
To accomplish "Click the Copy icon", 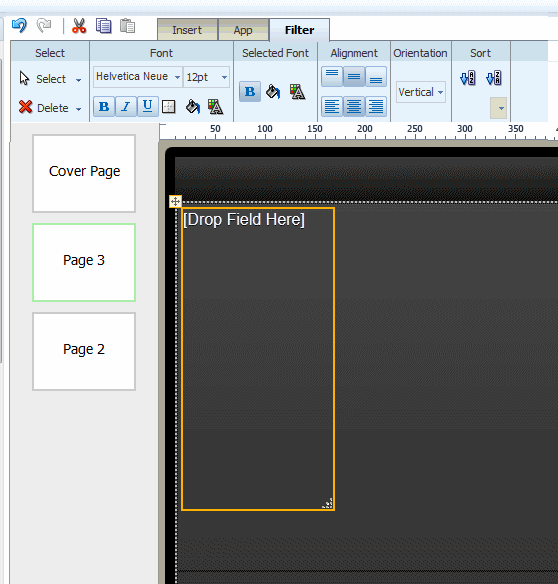I will (103, 26).
